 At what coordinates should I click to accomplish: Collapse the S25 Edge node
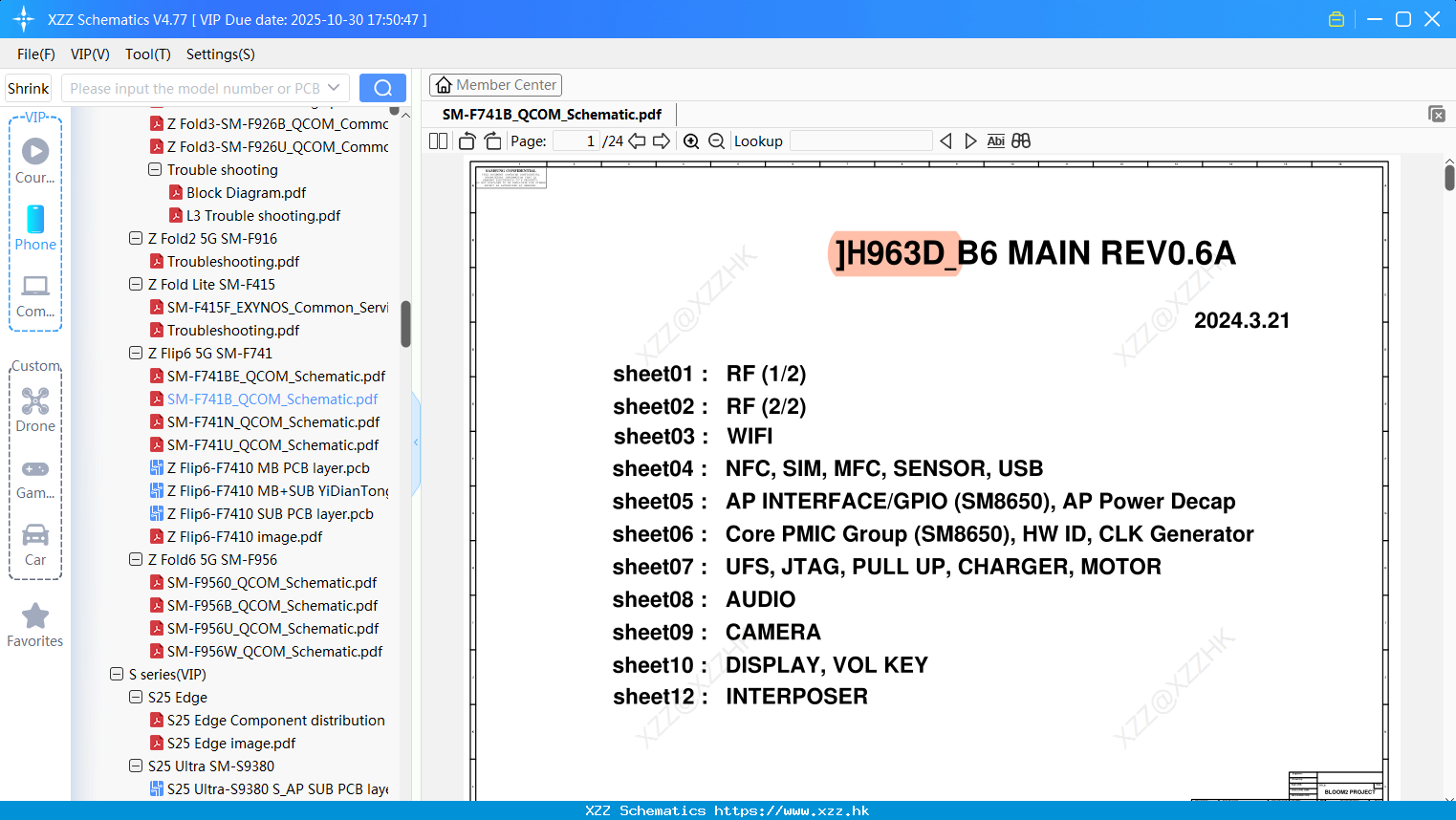(x=136, y=697)
